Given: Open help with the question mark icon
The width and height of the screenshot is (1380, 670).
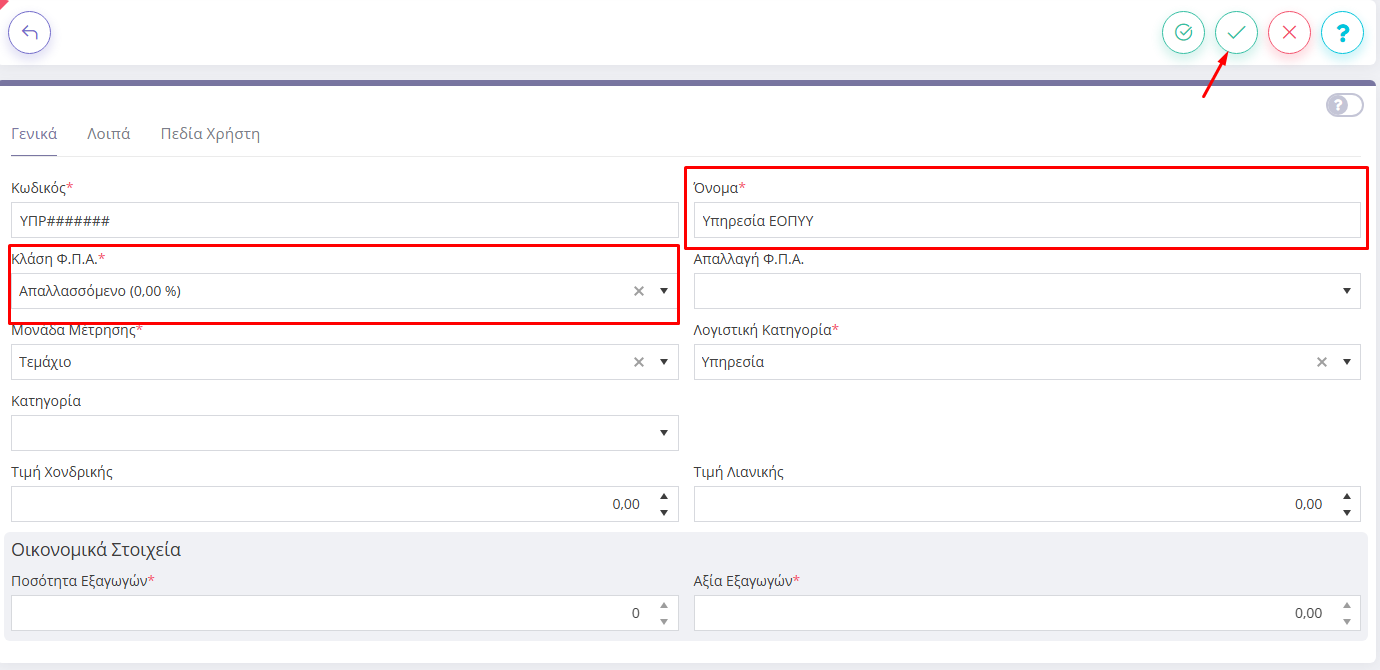Looking at the screenshot, I should [1342, 33].
